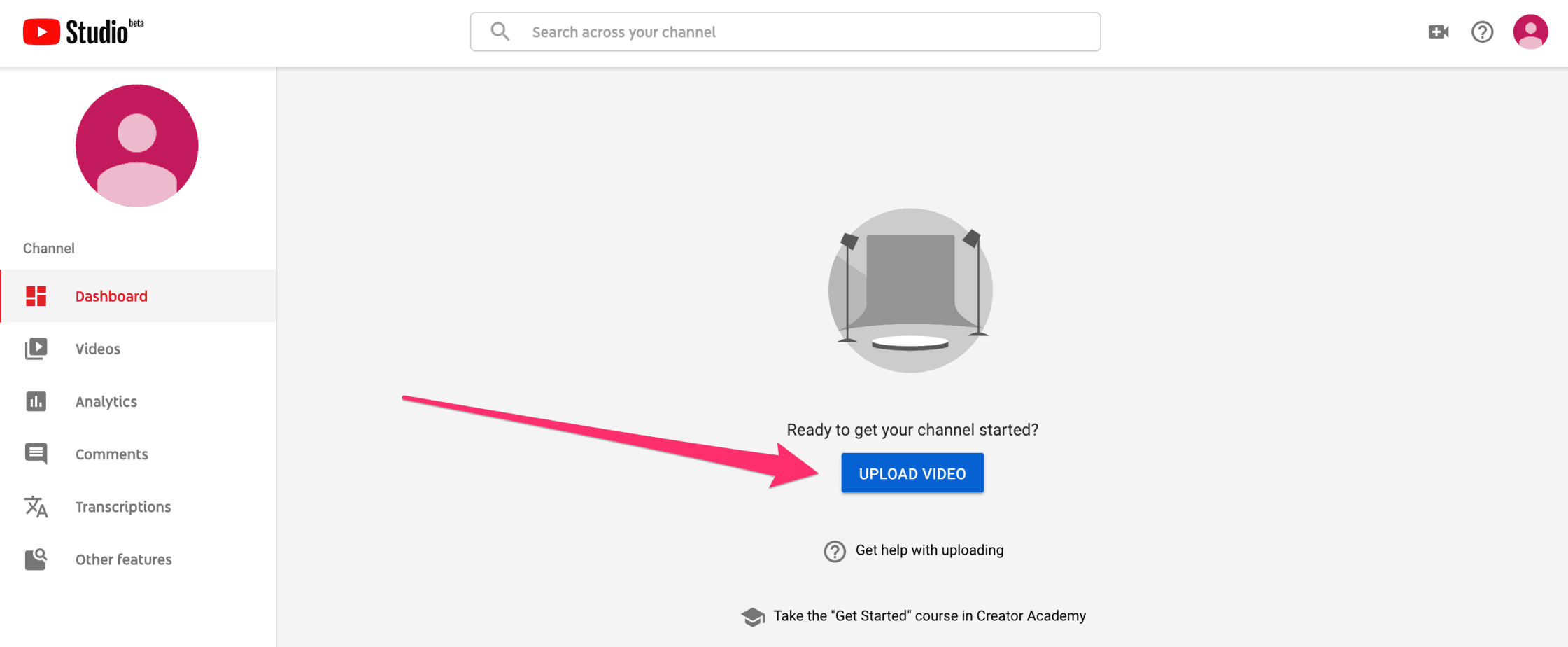Navigate to the Analytics section
This screenshot has width=1568, height=647.
click(x=106, y=401)
